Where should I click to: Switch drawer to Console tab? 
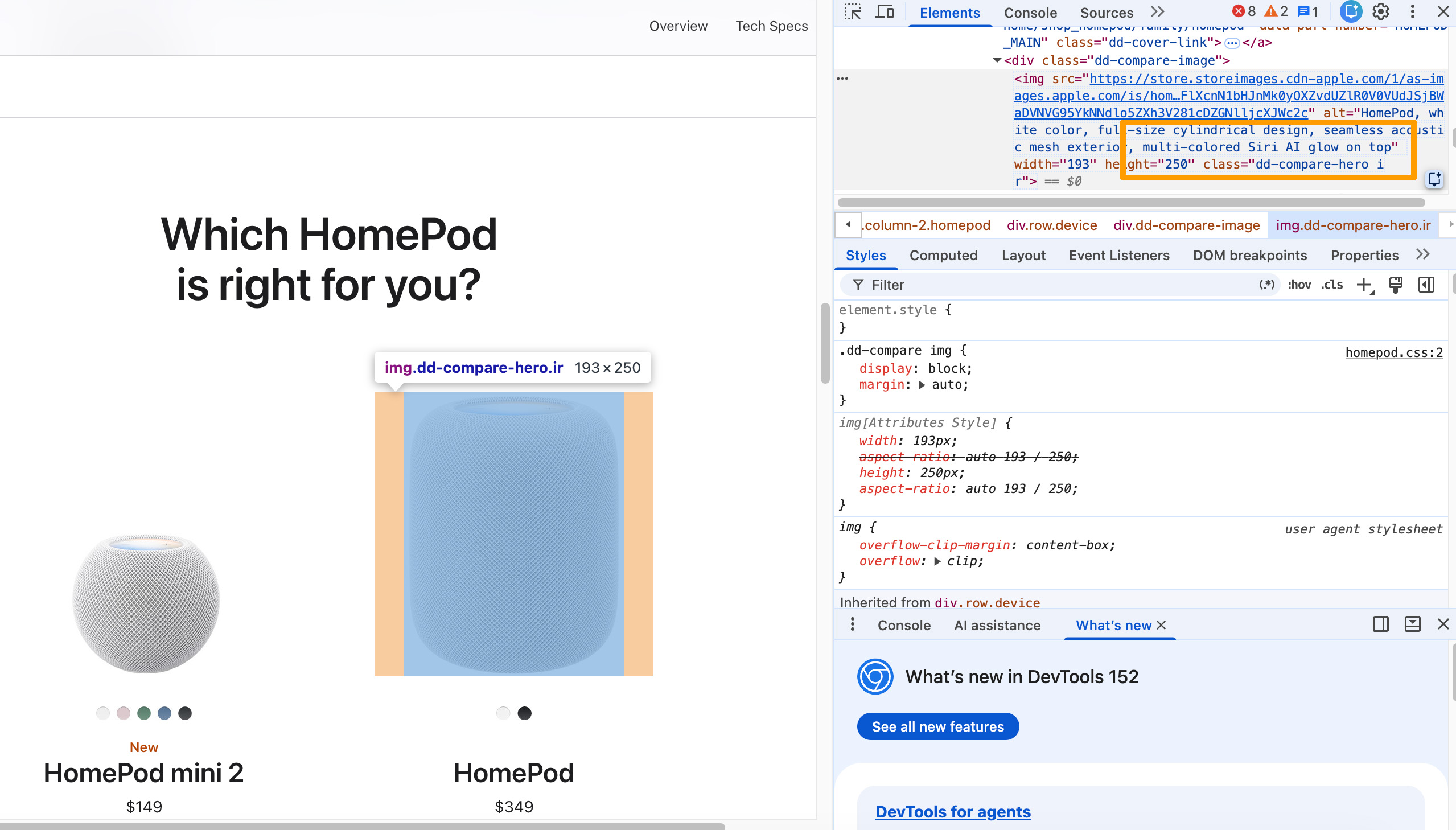pos(904,626)
